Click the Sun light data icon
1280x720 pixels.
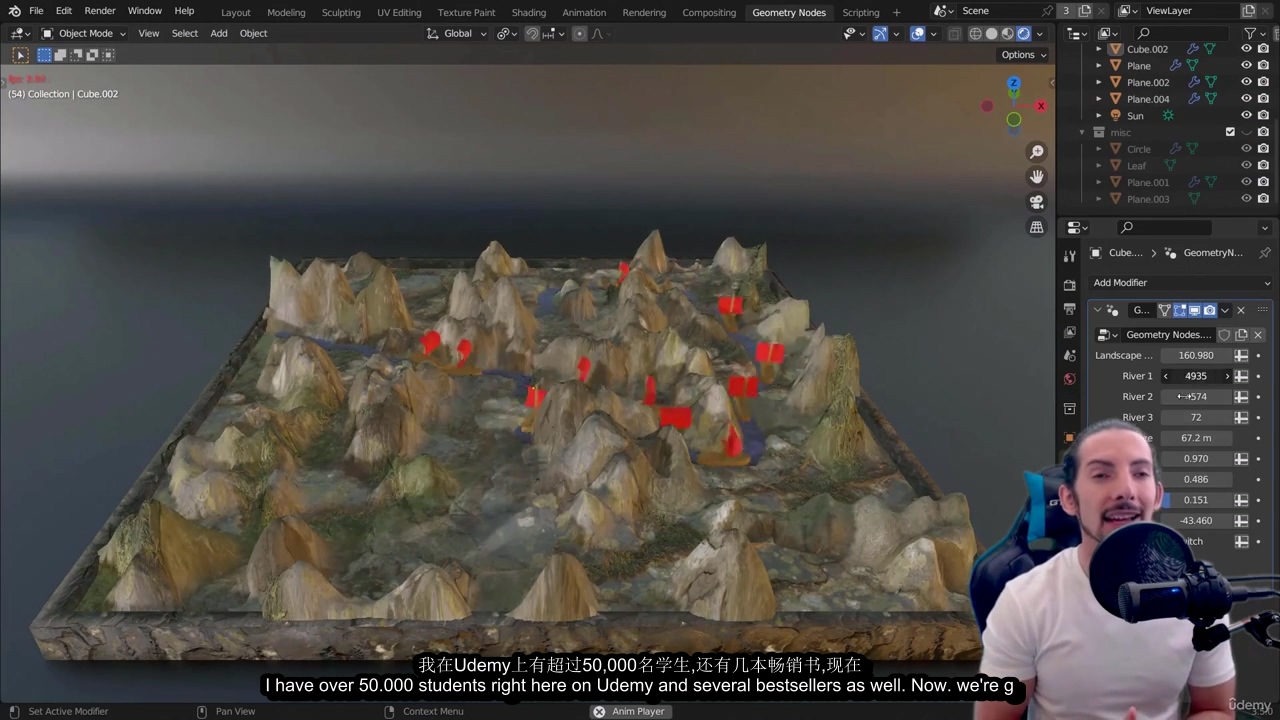1168,116
